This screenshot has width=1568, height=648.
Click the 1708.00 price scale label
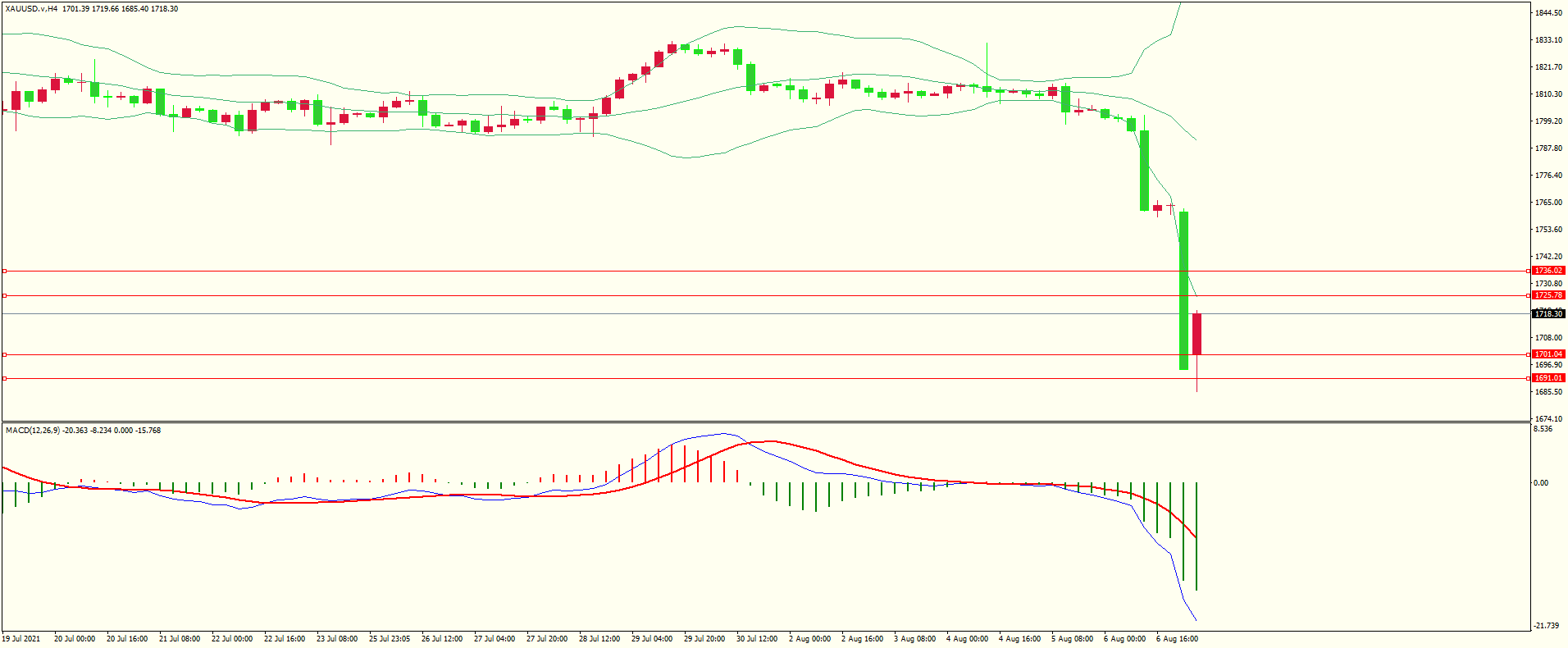point(1548,338)
